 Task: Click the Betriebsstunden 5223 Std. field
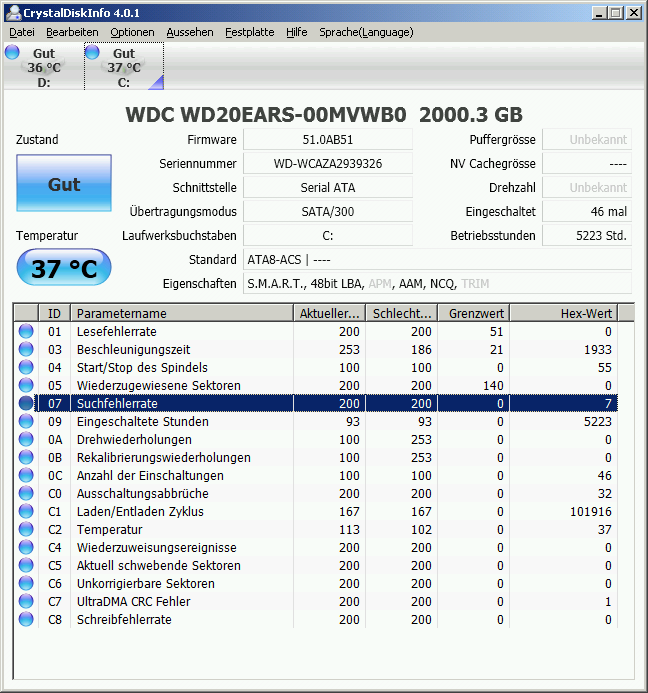coord(587,236)
